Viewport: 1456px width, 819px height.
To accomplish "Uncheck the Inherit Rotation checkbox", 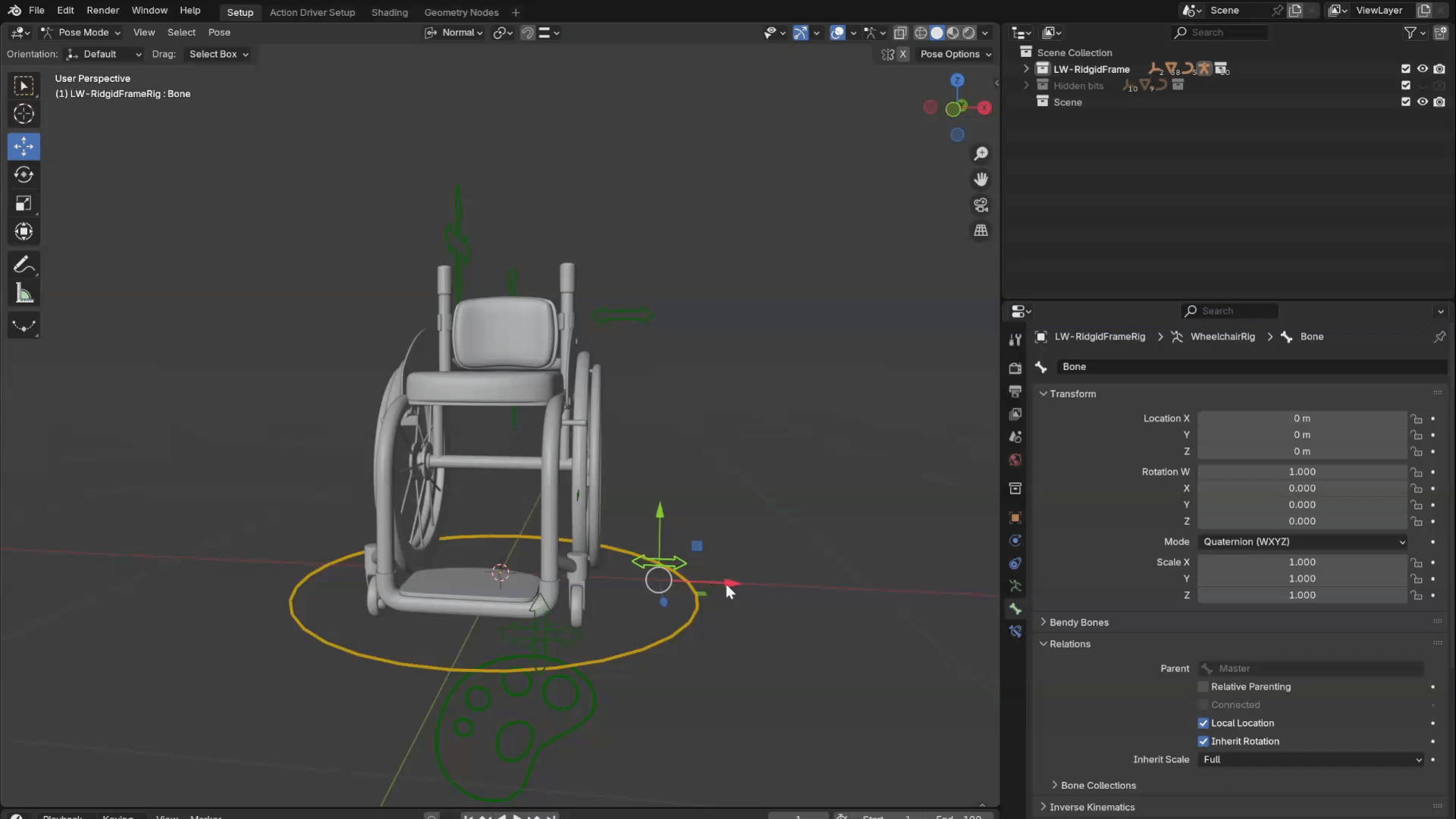I will click(1203, 742).
